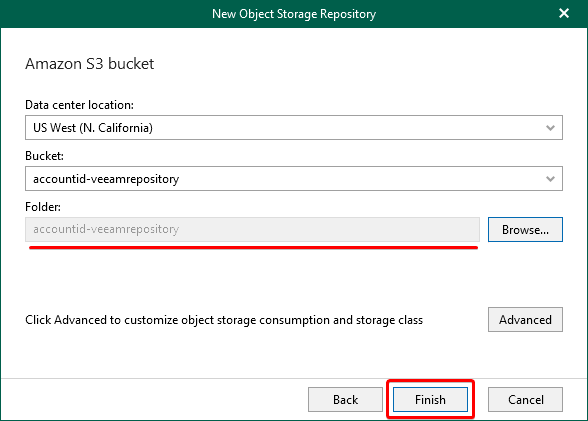This screenshot has width=588, height=421.
Task: Click the red underline beneath the Folder field
Action: point(254,247)
